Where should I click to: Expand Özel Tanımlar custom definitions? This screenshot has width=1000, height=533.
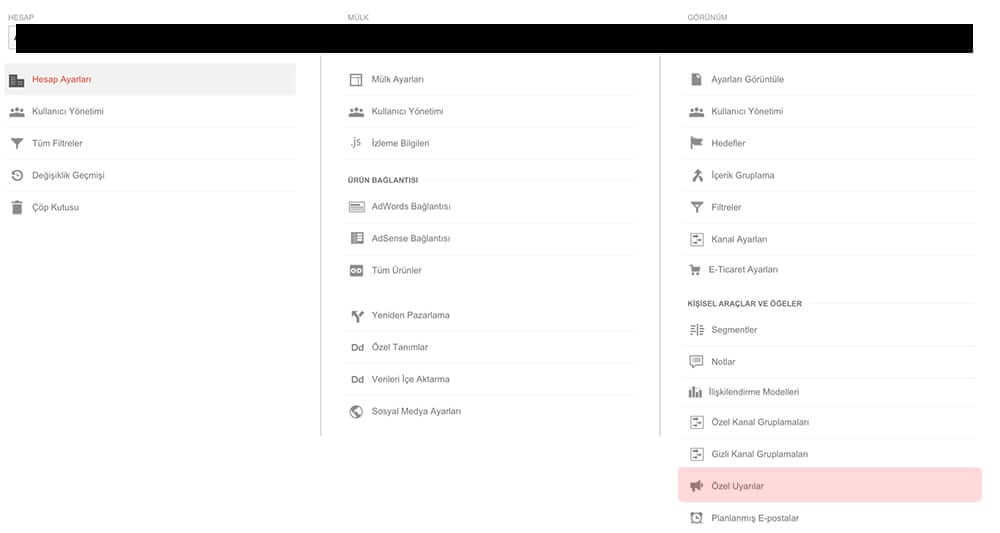coord(399,348)
